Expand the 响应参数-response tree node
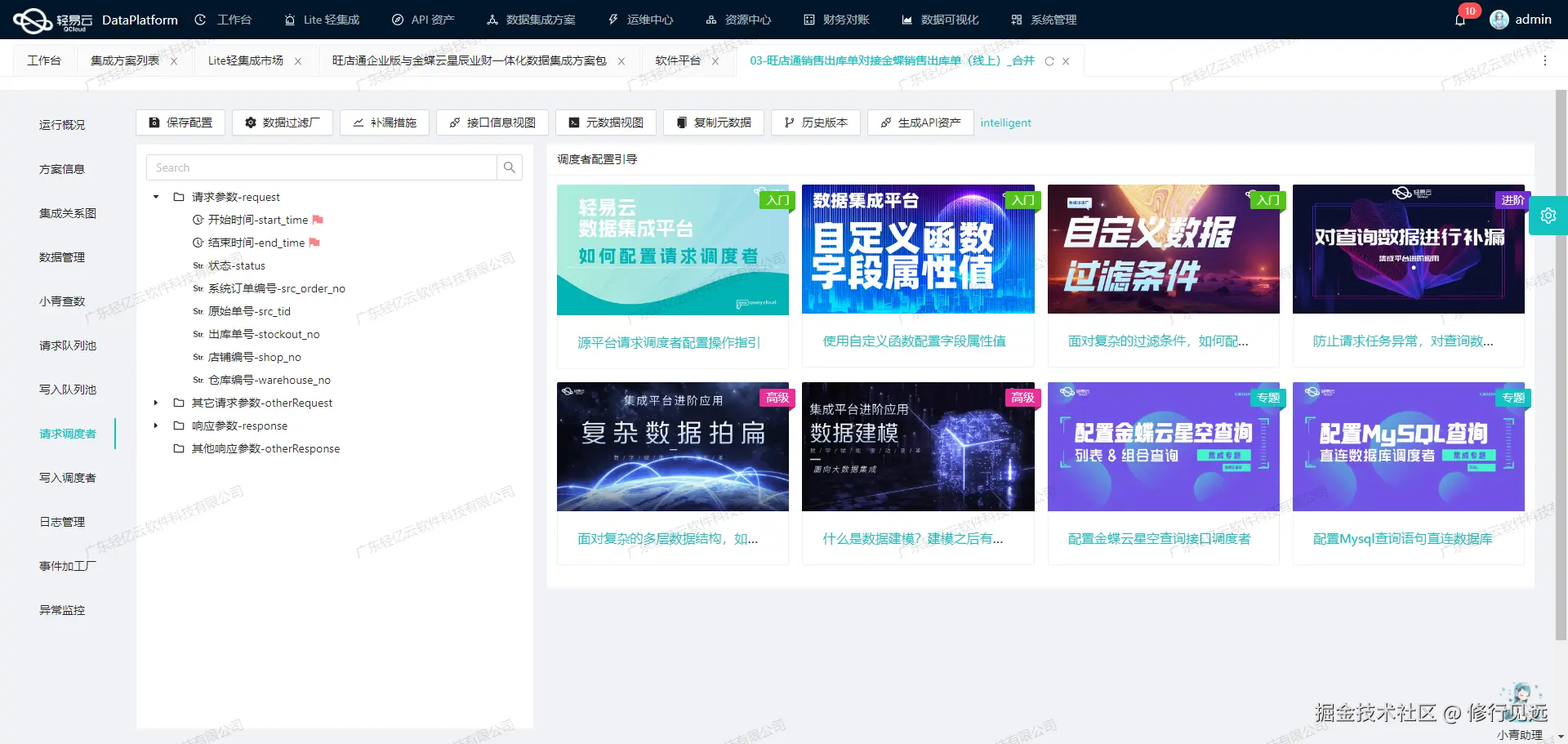1568x744 pixels. 155,425
